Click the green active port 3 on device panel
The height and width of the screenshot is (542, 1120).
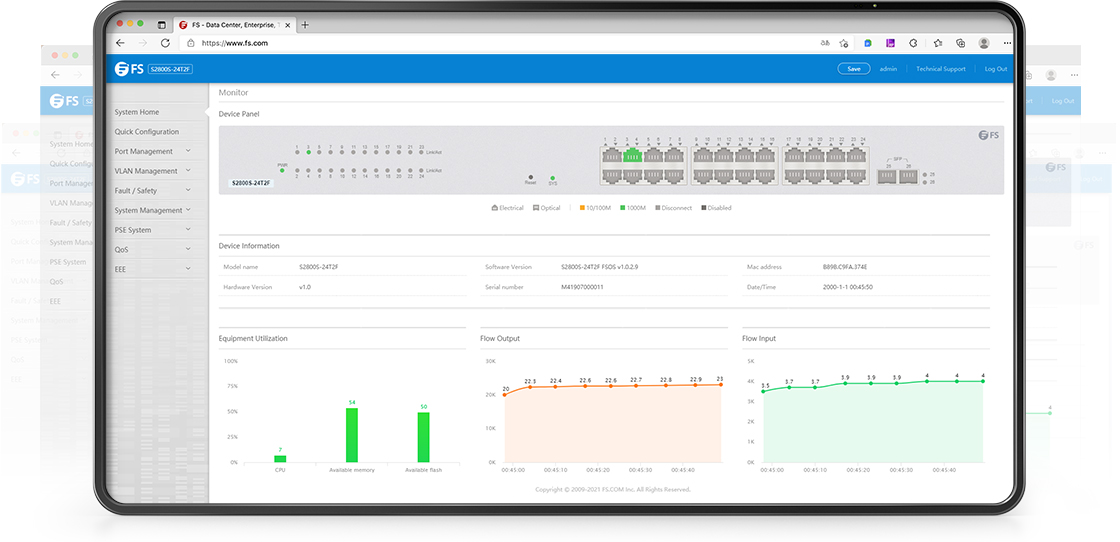coord(631,156)
